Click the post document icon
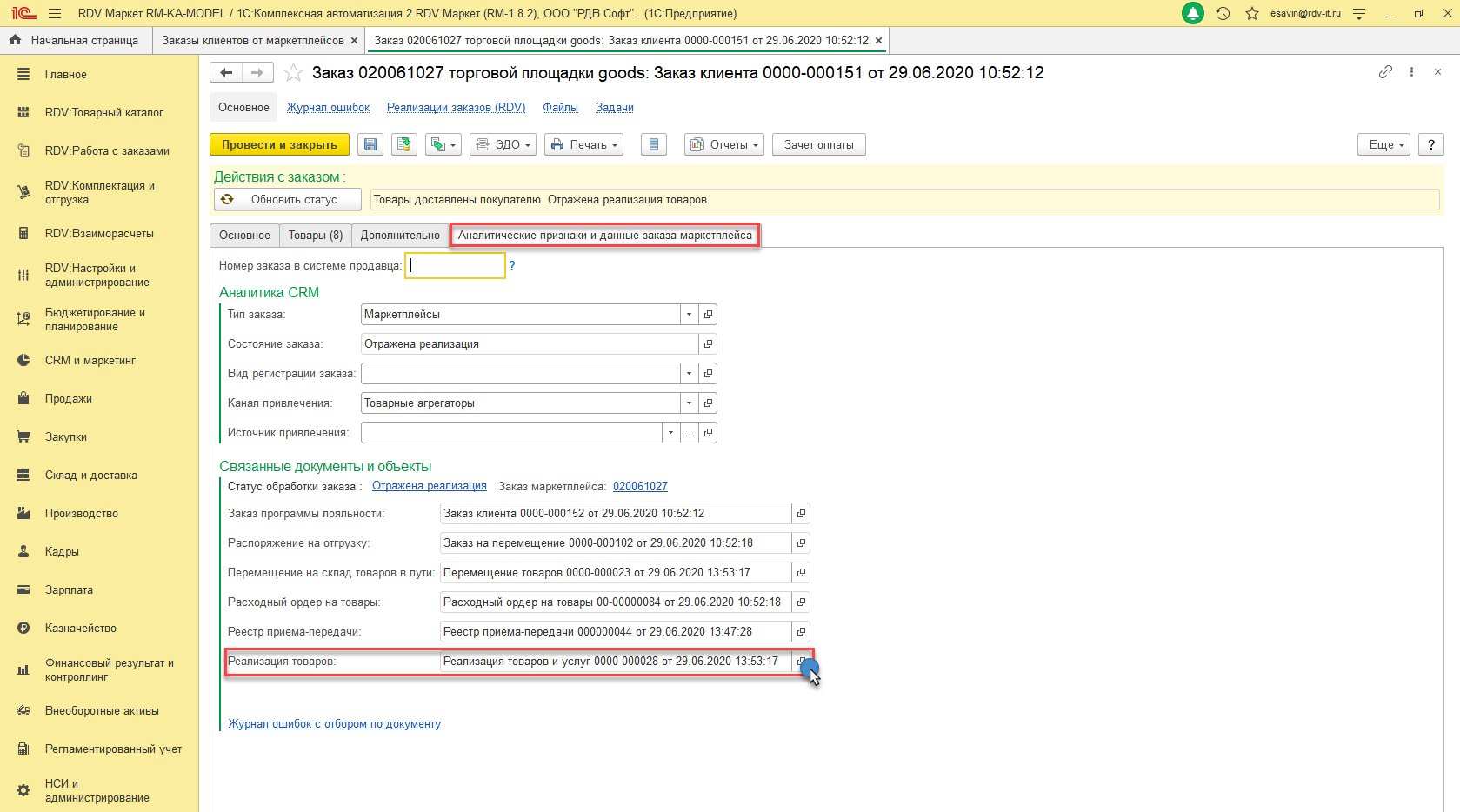 click(403, 145)
